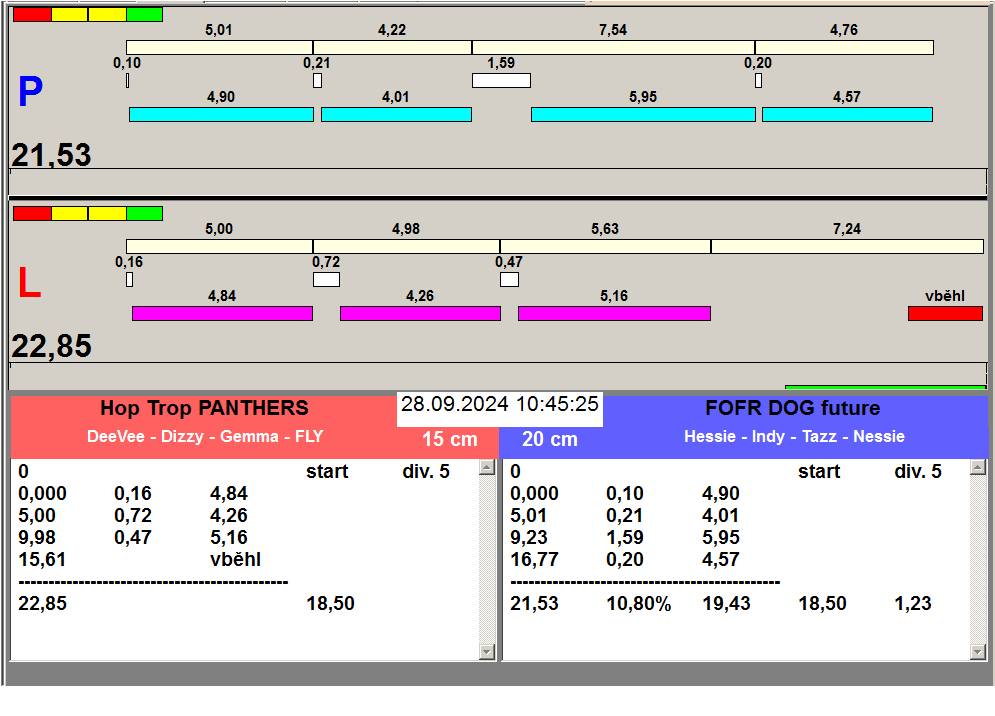The image size is (995, 716).
Task: Click the white 0,16 start bar in lane L
Action: 129,279
